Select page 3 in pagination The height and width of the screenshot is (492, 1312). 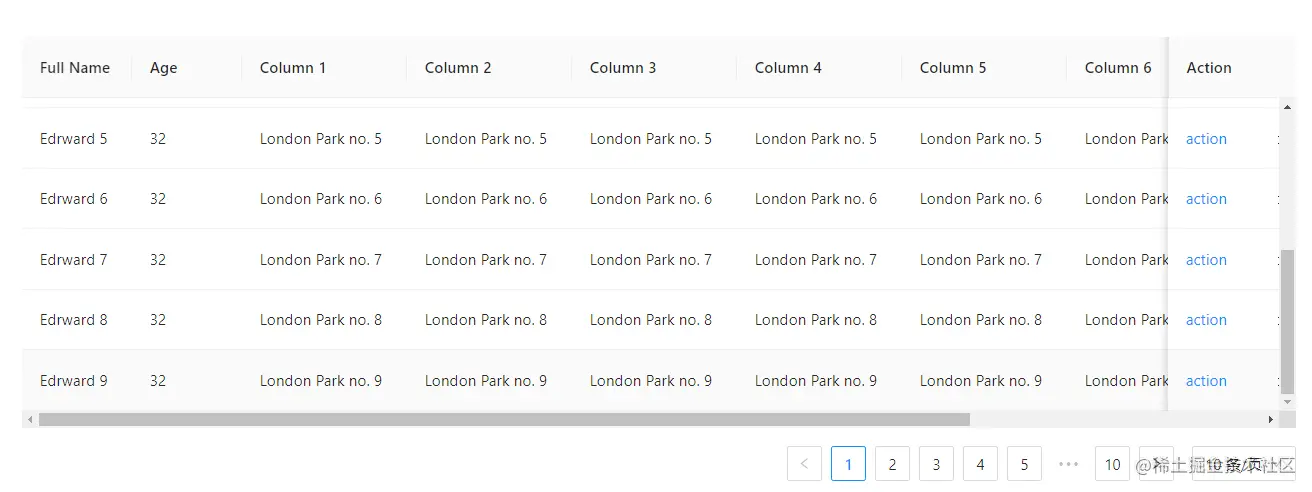[936, 464]
